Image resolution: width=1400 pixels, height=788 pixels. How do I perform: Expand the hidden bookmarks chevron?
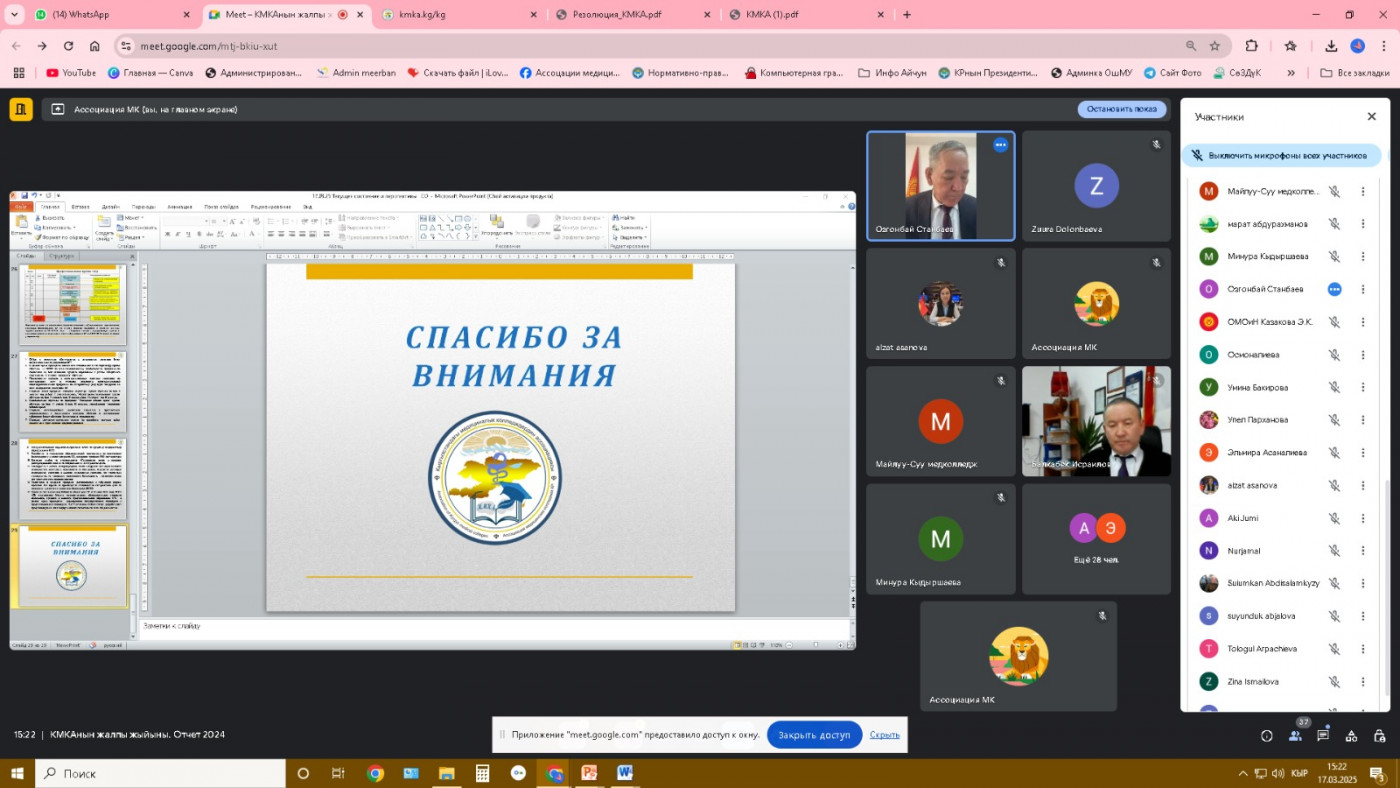pyautogui.click(x=1291, y=73)
